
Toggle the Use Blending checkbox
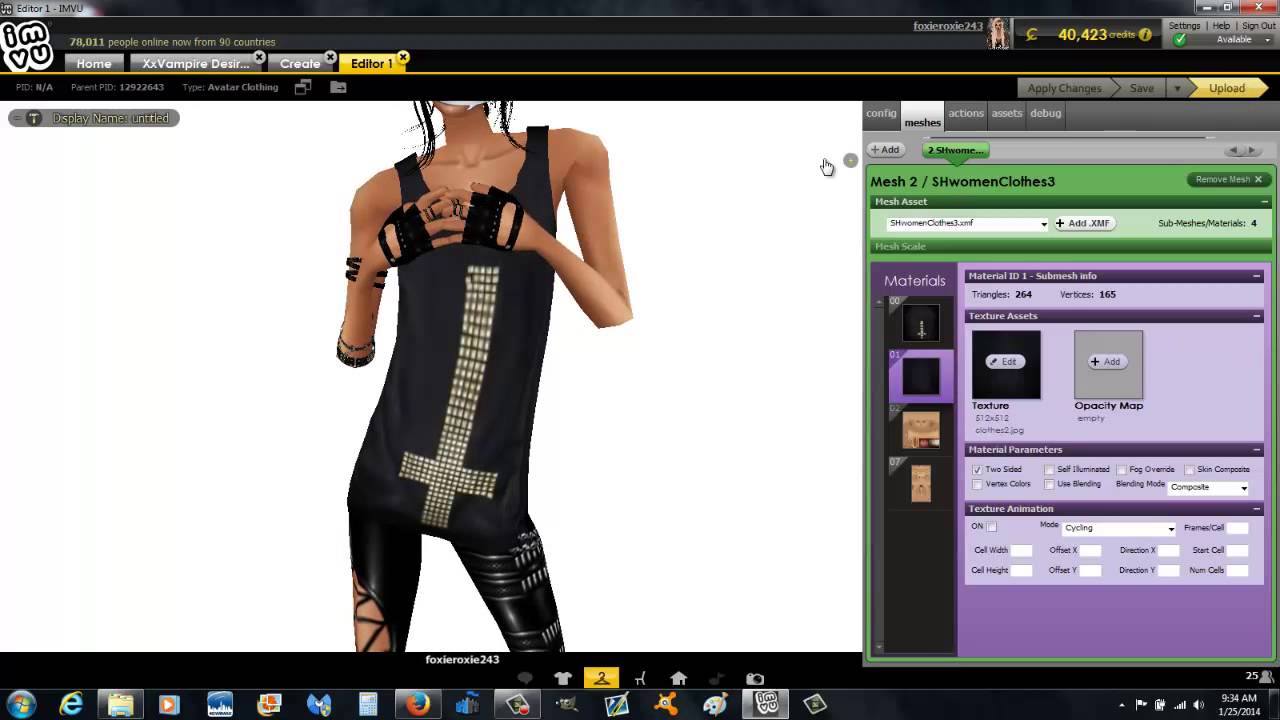(1049, 485)
